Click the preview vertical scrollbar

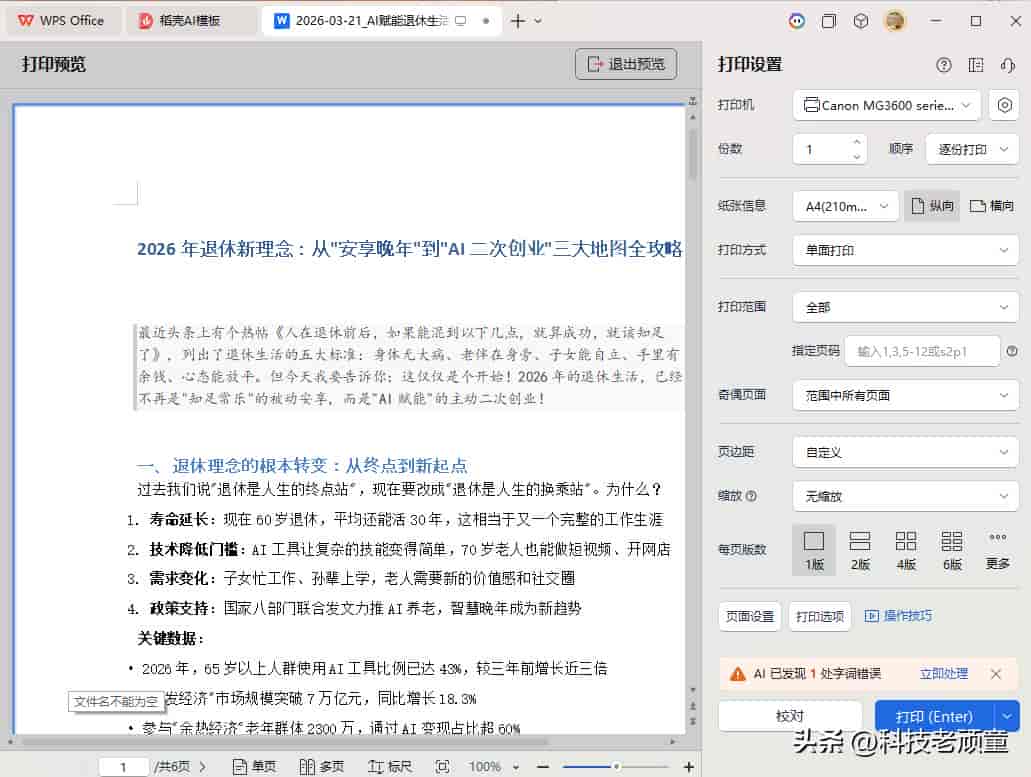[692, 154]
